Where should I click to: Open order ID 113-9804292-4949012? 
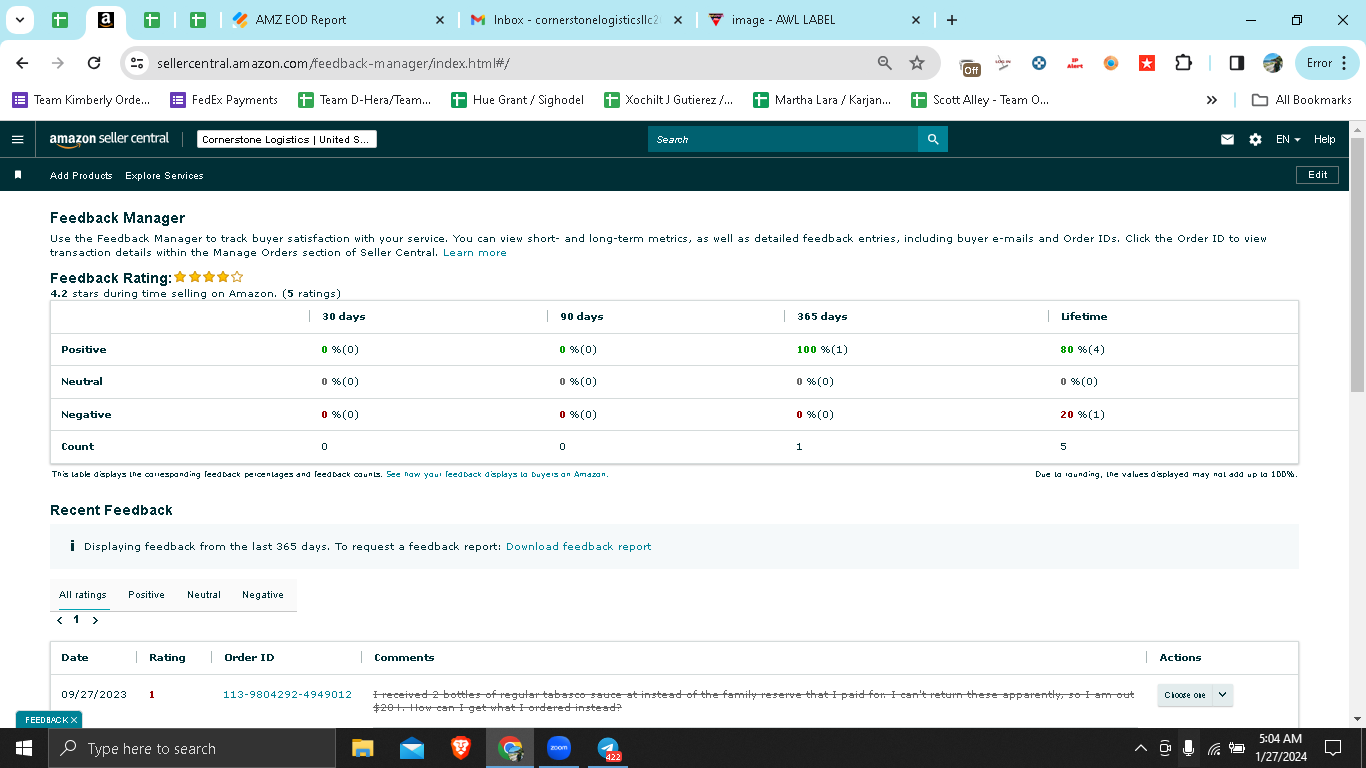click(287, 695)
